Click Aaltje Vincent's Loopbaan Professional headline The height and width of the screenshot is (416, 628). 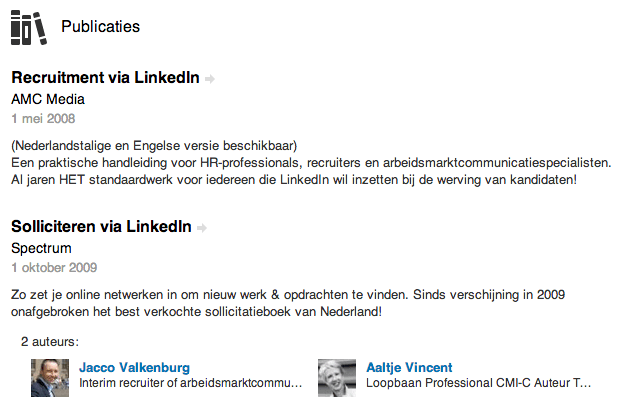(x=479, y=383)
